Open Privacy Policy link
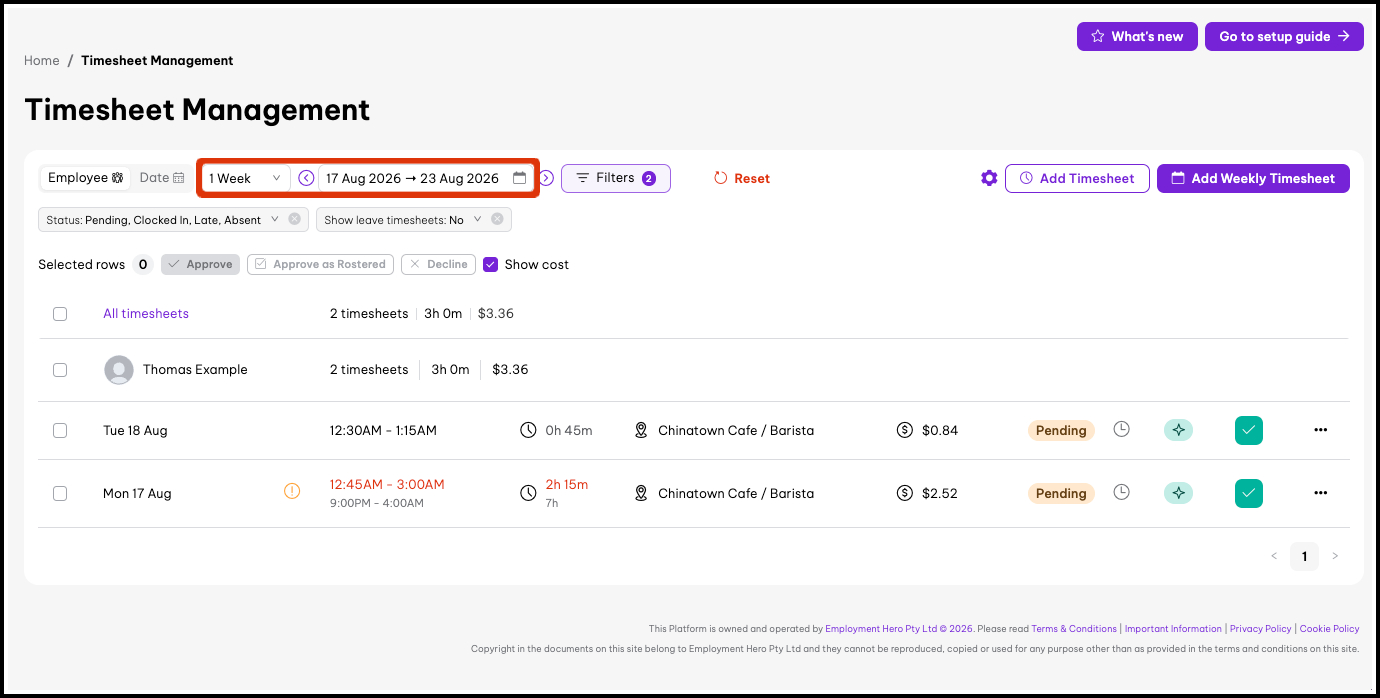Screen dimensions: 1380x698 pos(1261,629)
